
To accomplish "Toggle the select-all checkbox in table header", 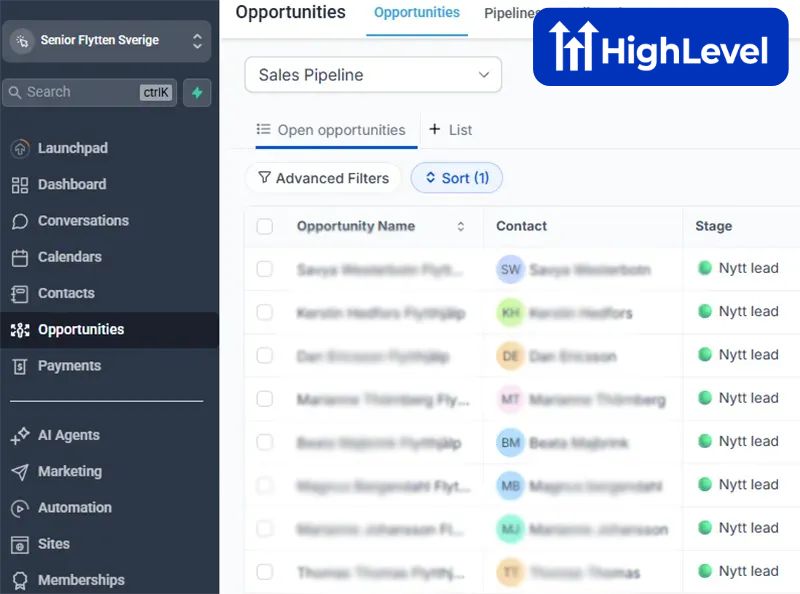I will click(x=265, y=226).
